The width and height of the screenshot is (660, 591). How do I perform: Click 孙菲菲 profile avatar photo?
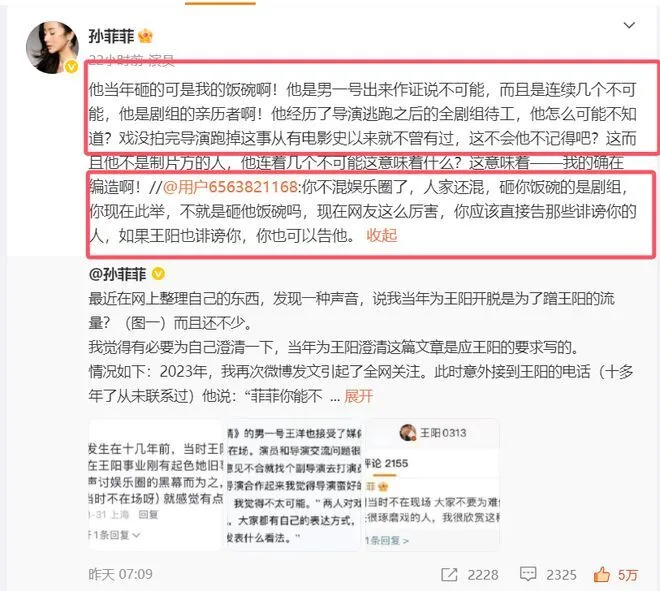tap(52, 47)
